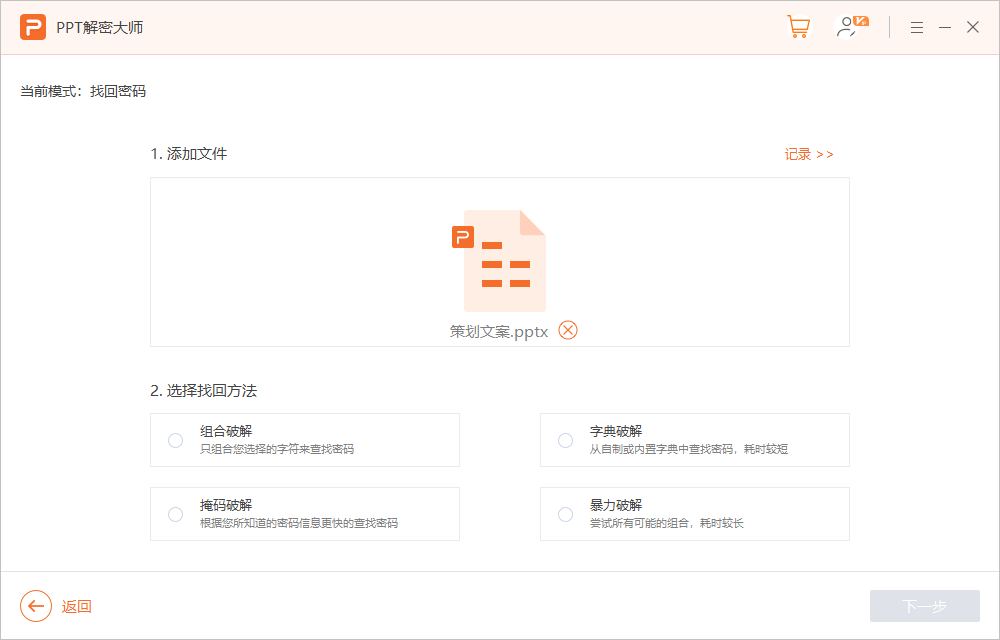Screen dimensions: 1000x640
Task: Enable the 暴力破解 radio button
Action: pos(566,514)
